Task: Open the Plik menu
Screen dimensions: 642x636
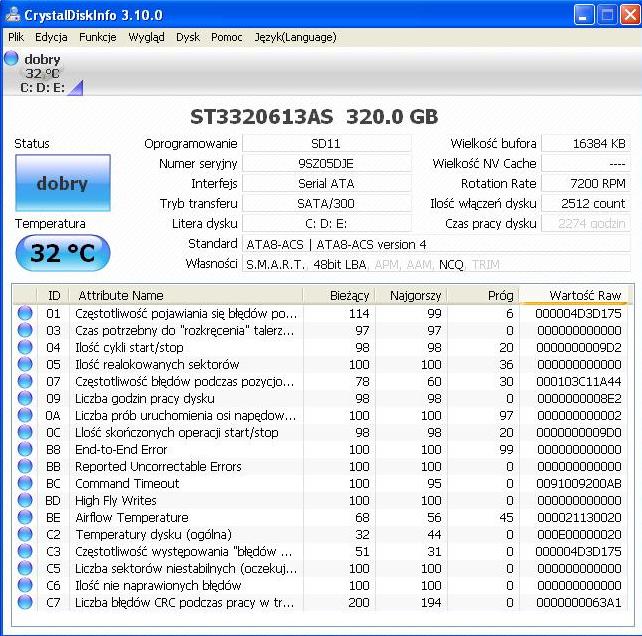Action: (16, 37)
